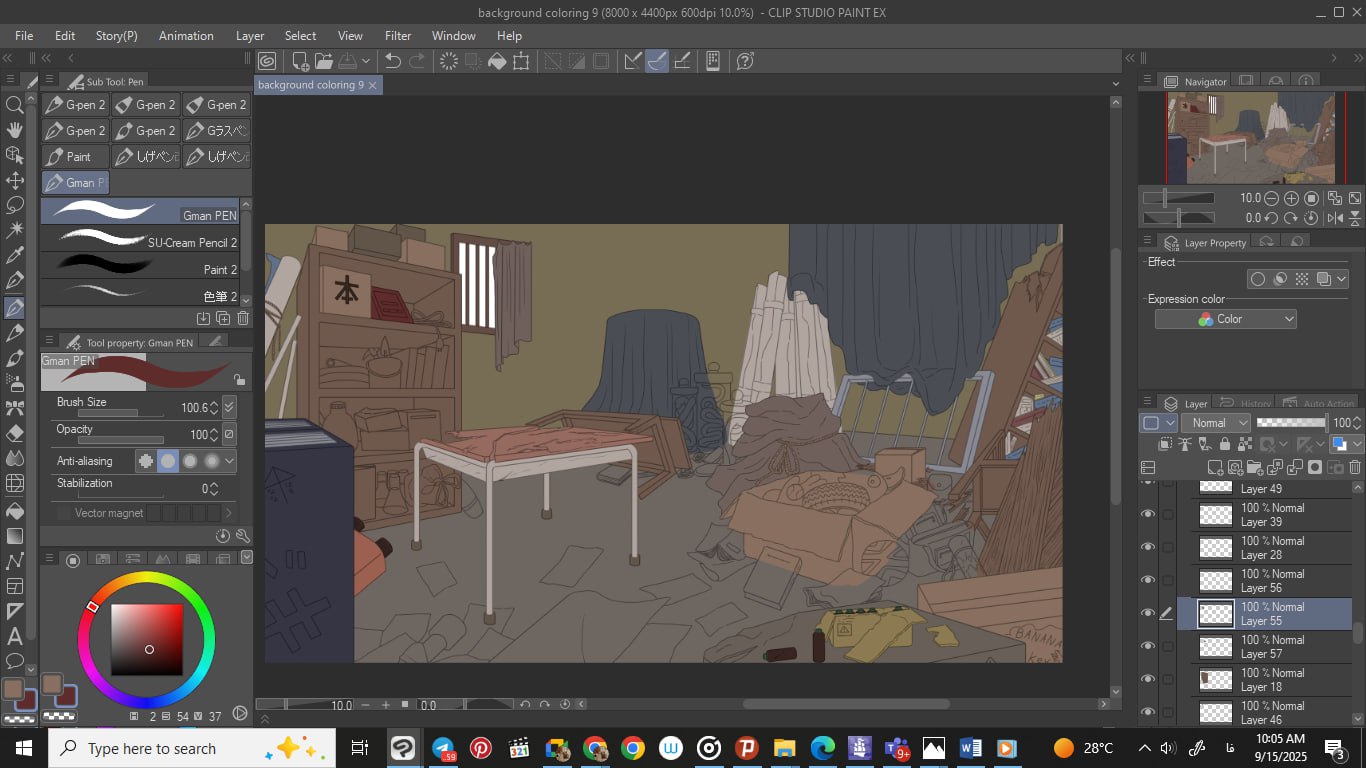Select the Paint sub tool group
This screenshot has width=1366, height=768.
click(75, 157)
